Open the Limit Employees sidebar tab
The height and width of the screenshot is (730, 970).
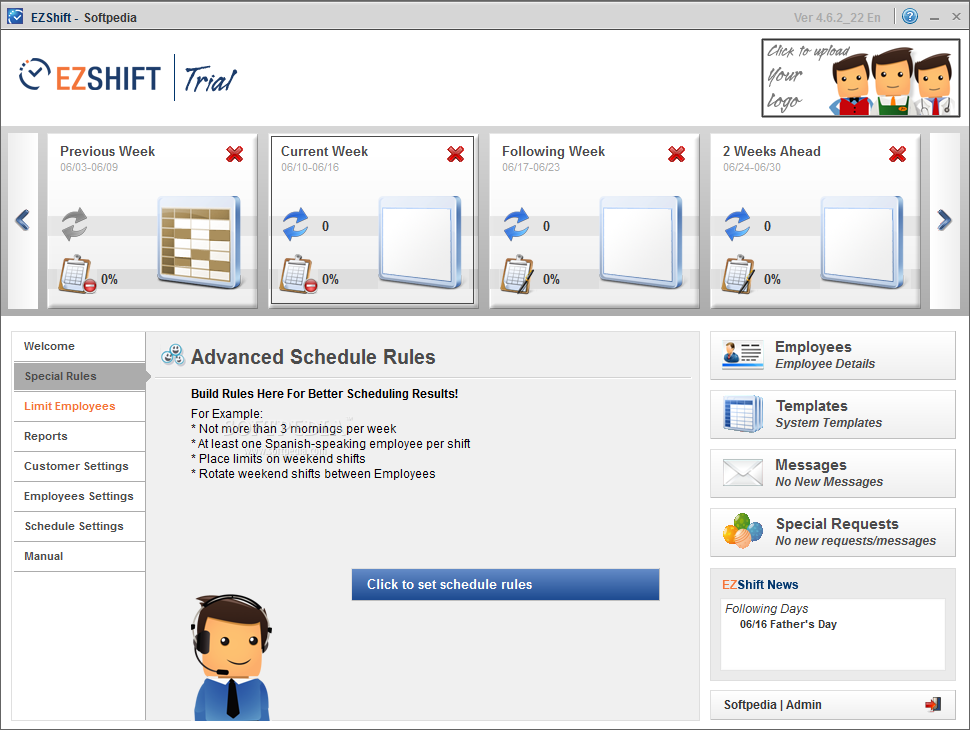click(79, 406)
